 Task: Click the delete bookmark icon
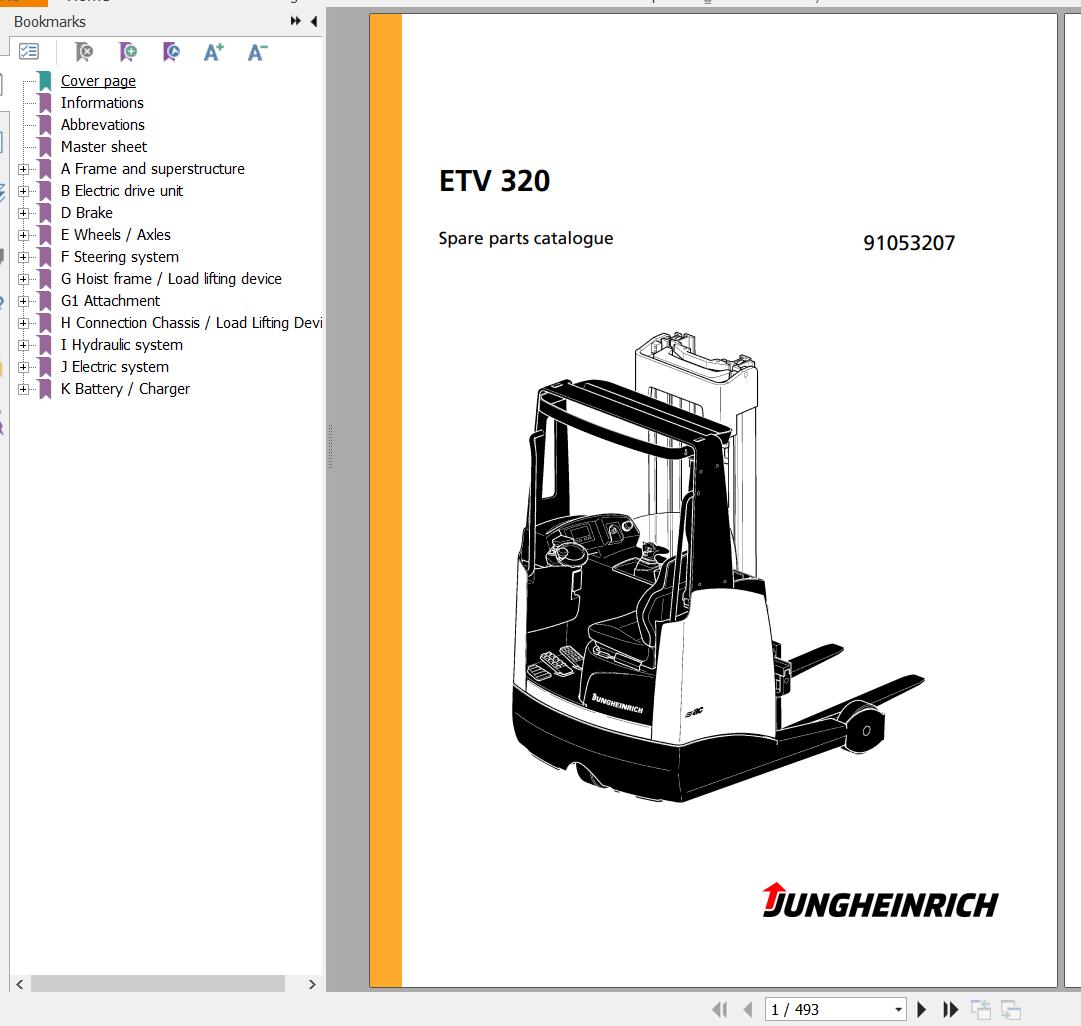[84, 52]
